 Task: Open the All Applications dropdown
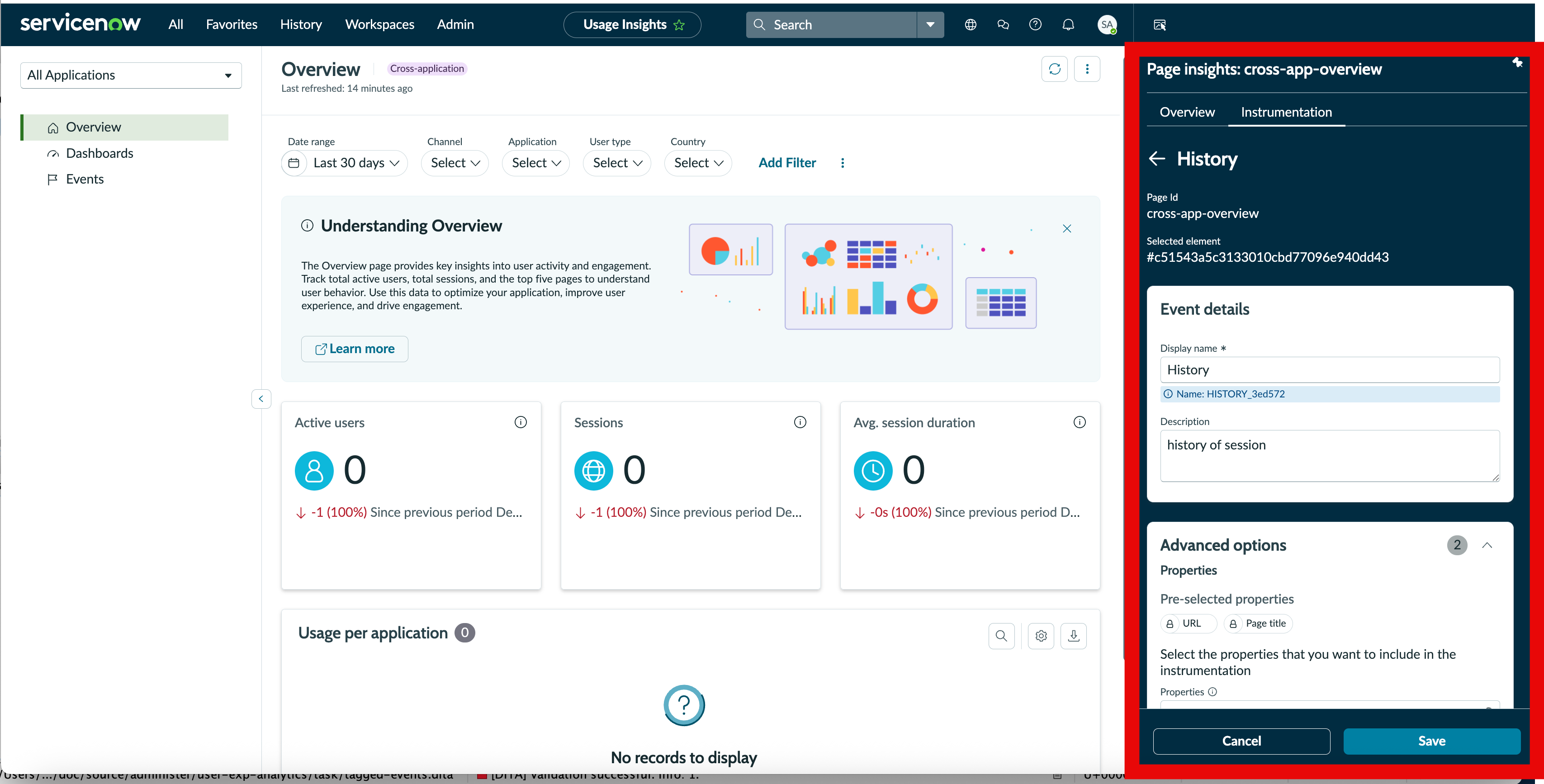131,75
